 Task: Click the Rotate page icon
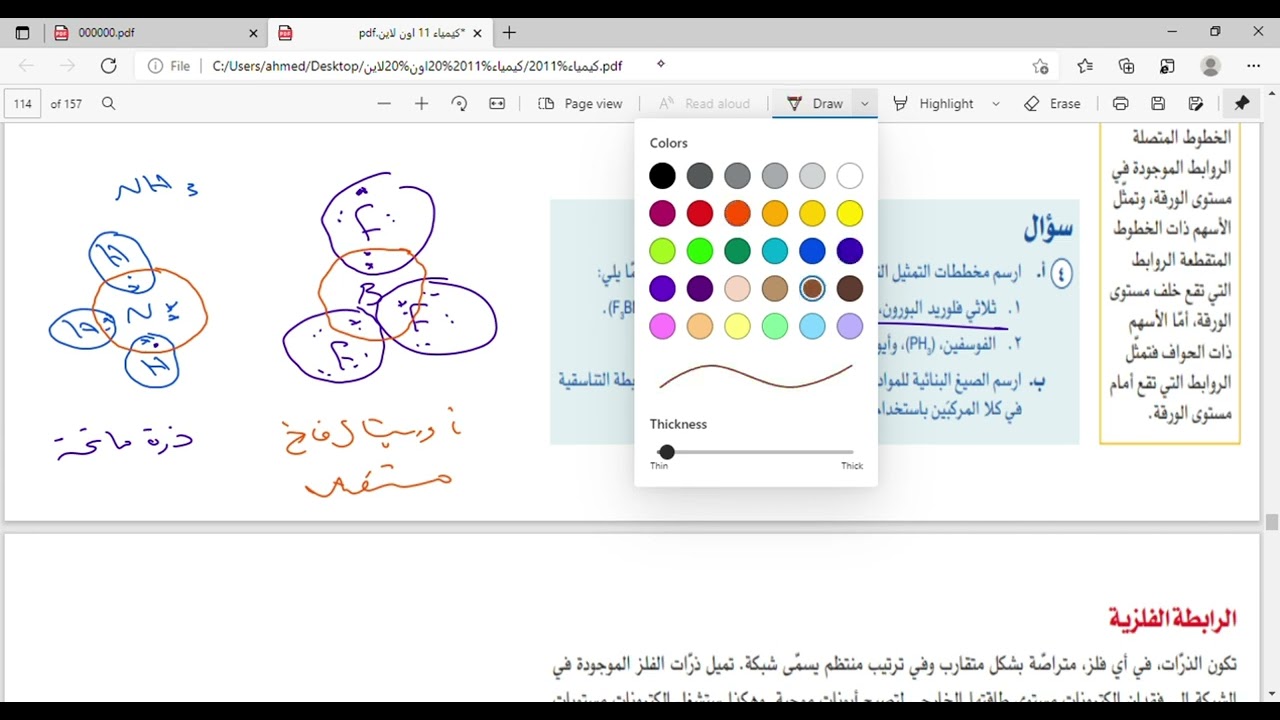click(459, 104)
